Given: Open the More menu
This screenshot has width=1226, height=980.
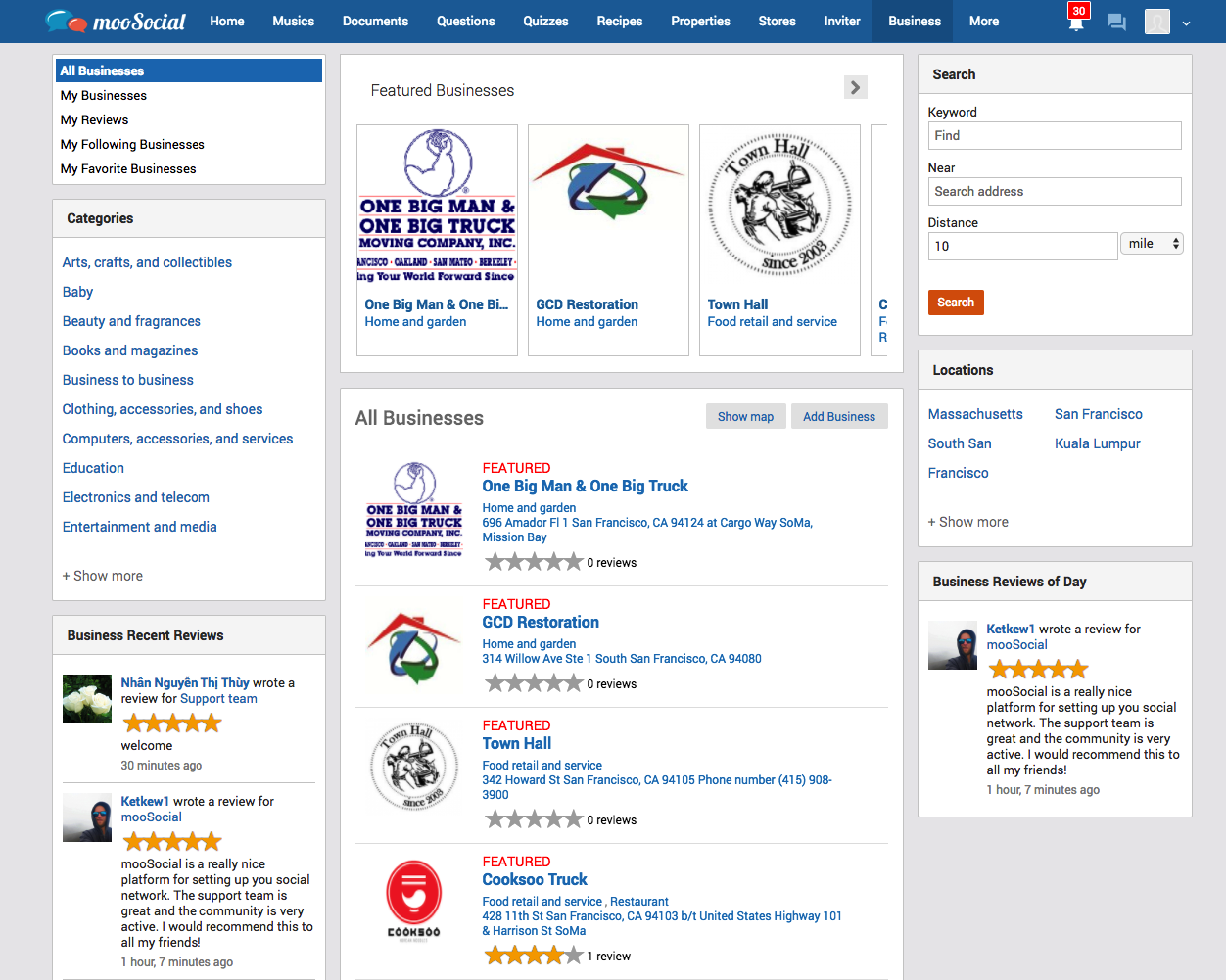Looking at the screenshot, I should (984, 21).
